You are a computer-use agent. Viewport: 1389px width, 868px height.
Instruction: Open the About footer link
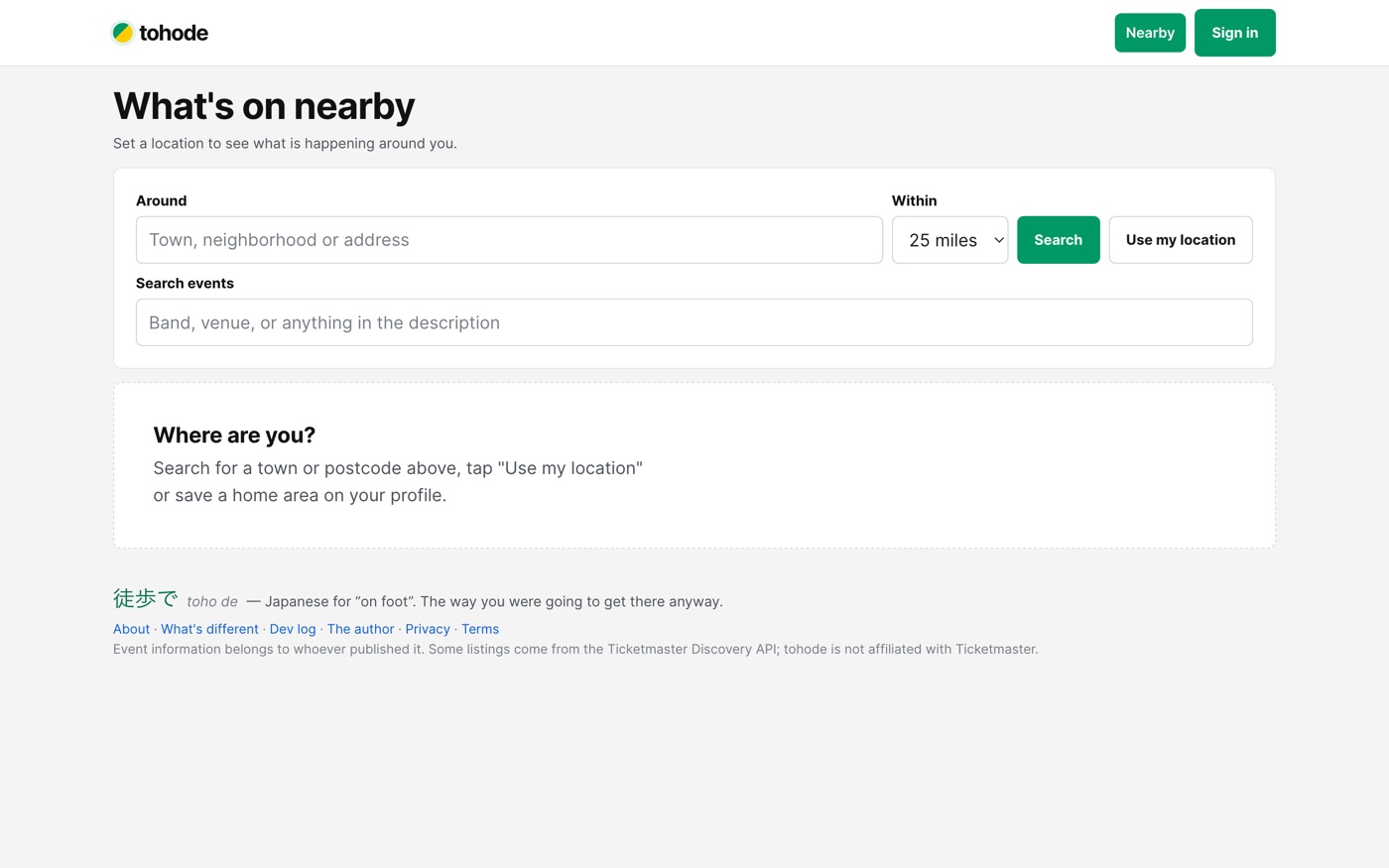[x=131, y=629]
